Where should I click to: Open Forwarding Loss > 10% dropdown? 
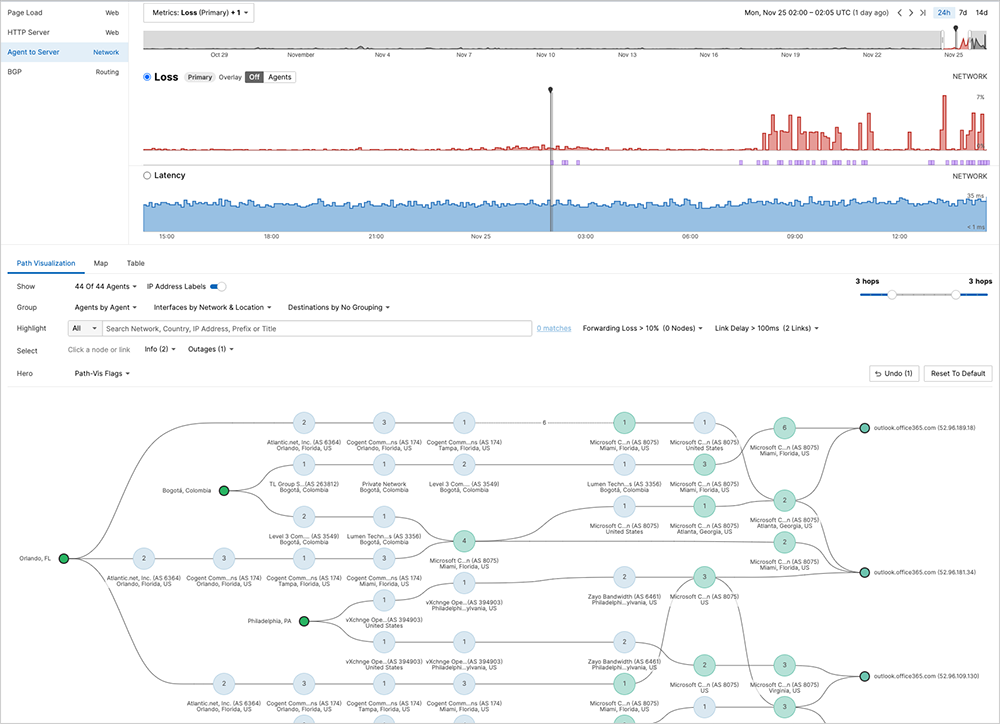pos(643,328)
